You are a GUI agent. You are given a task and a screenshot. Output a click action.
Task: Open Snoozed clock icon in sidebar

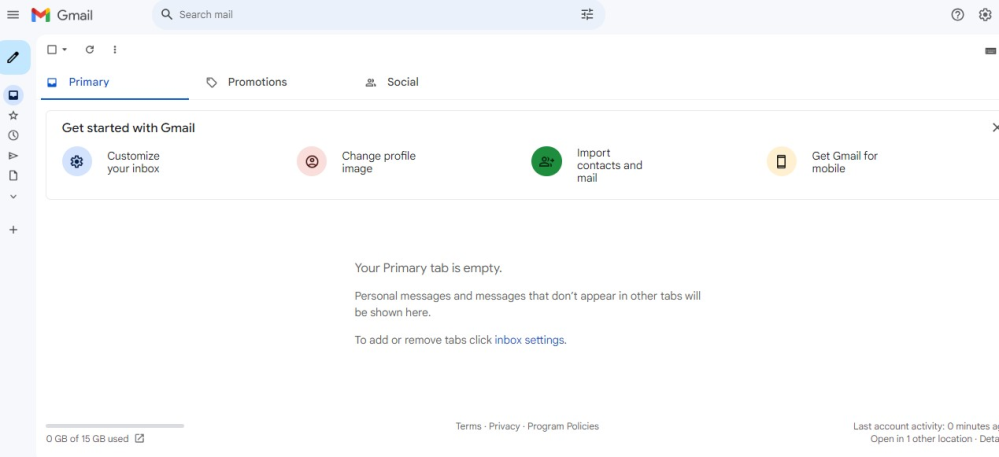pos(13,135)
